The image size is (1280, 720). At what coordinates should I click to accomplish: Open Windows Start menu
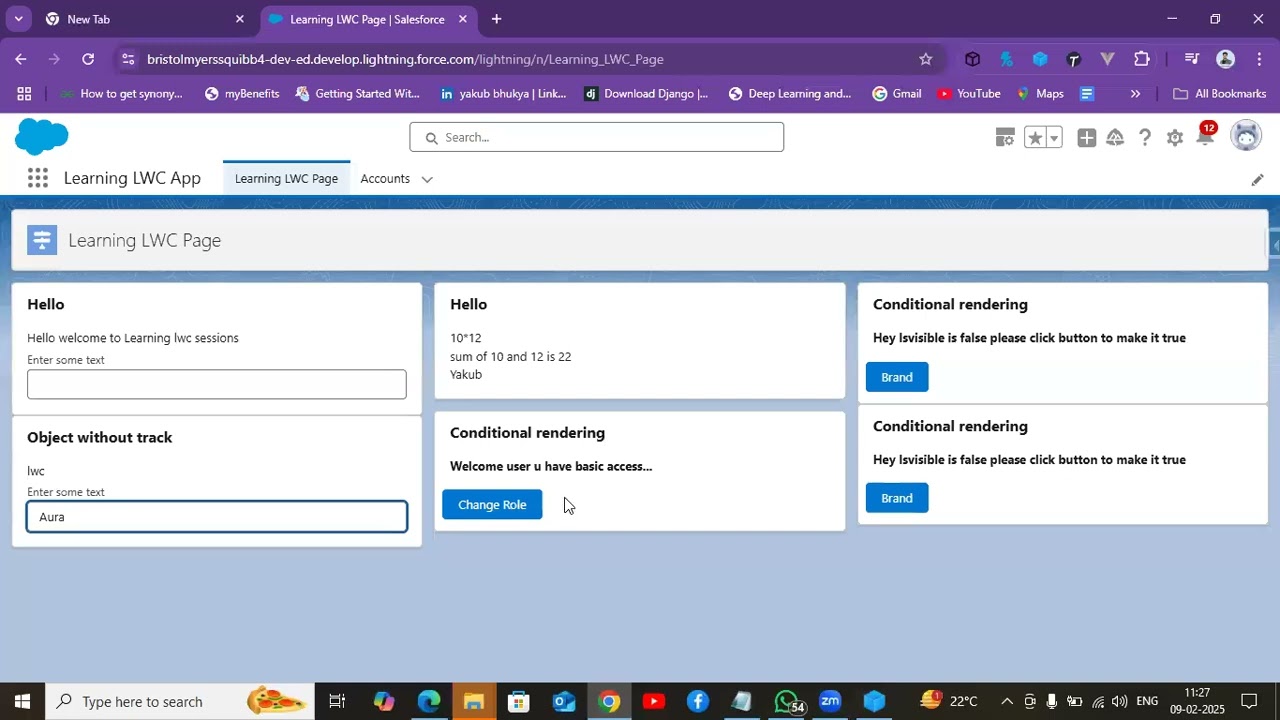coord(22,701)
